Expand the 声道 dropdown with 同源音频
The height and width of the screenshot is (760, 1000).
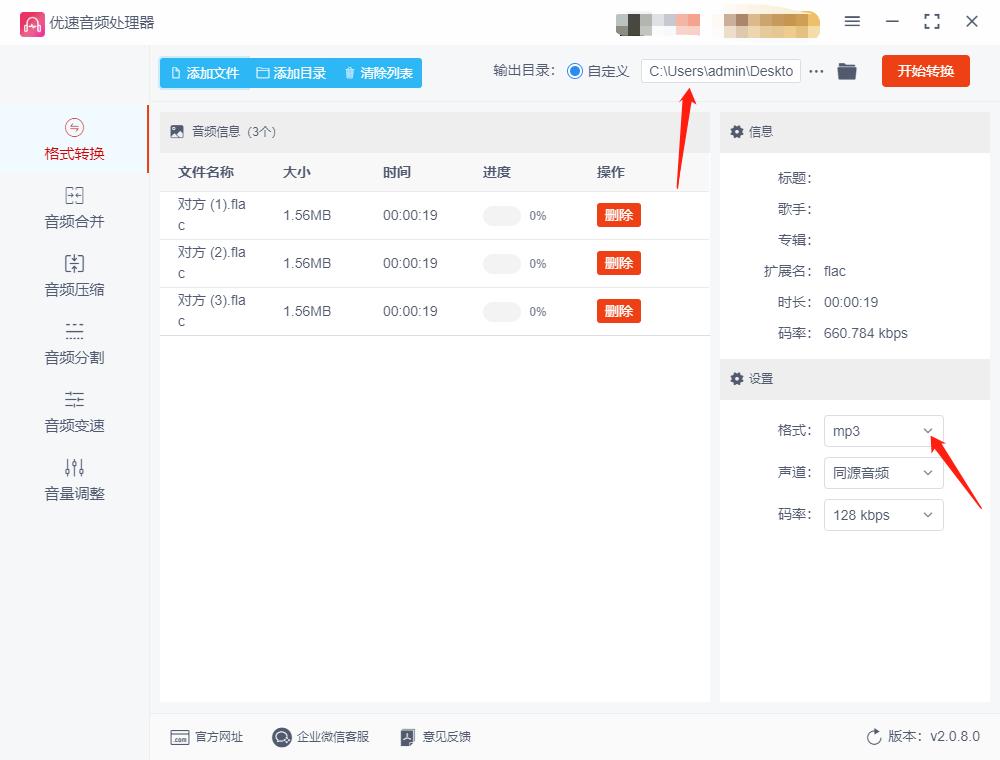click(x=883, y=473)
